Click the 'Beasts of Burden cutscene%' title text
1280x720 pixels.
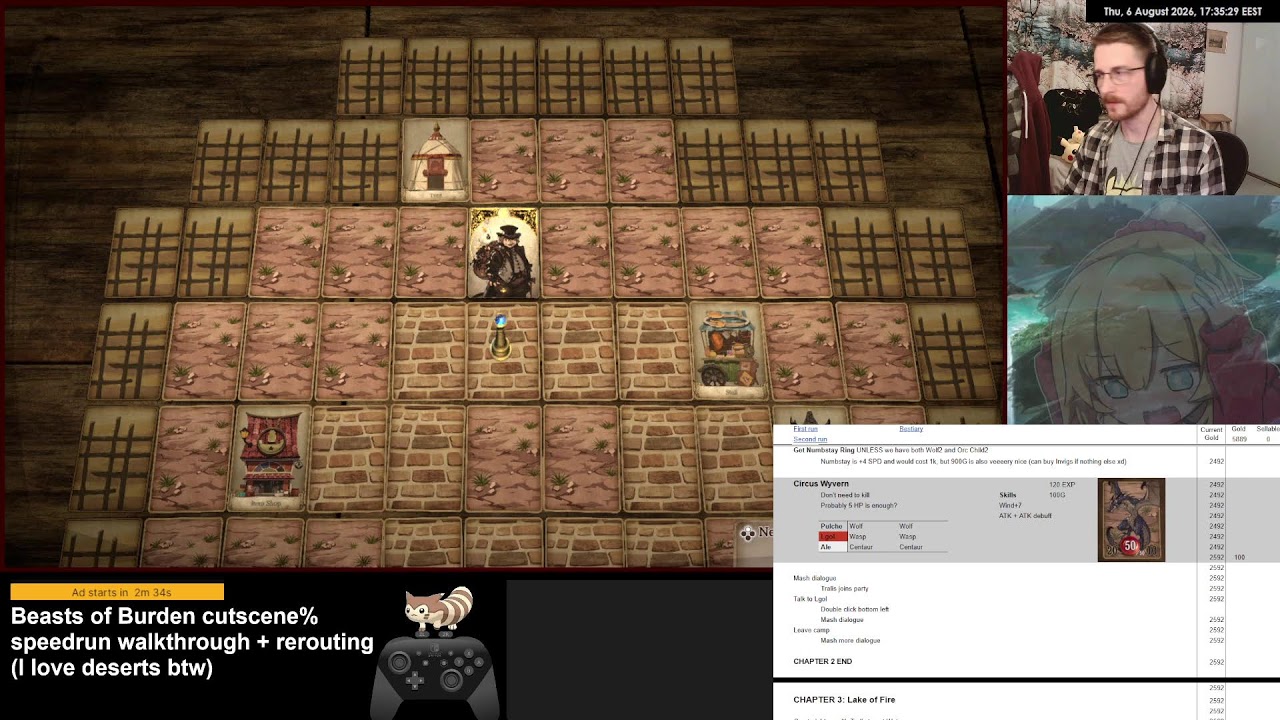coord(164,616)
